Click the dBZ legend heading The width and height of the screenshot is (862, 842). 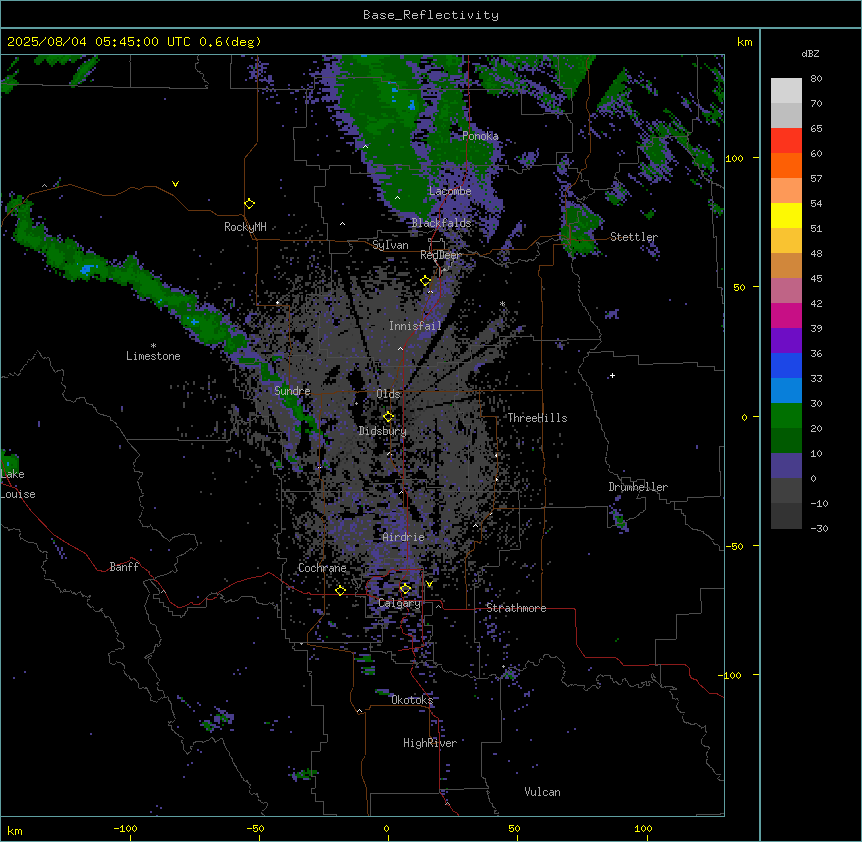(810, 53)
